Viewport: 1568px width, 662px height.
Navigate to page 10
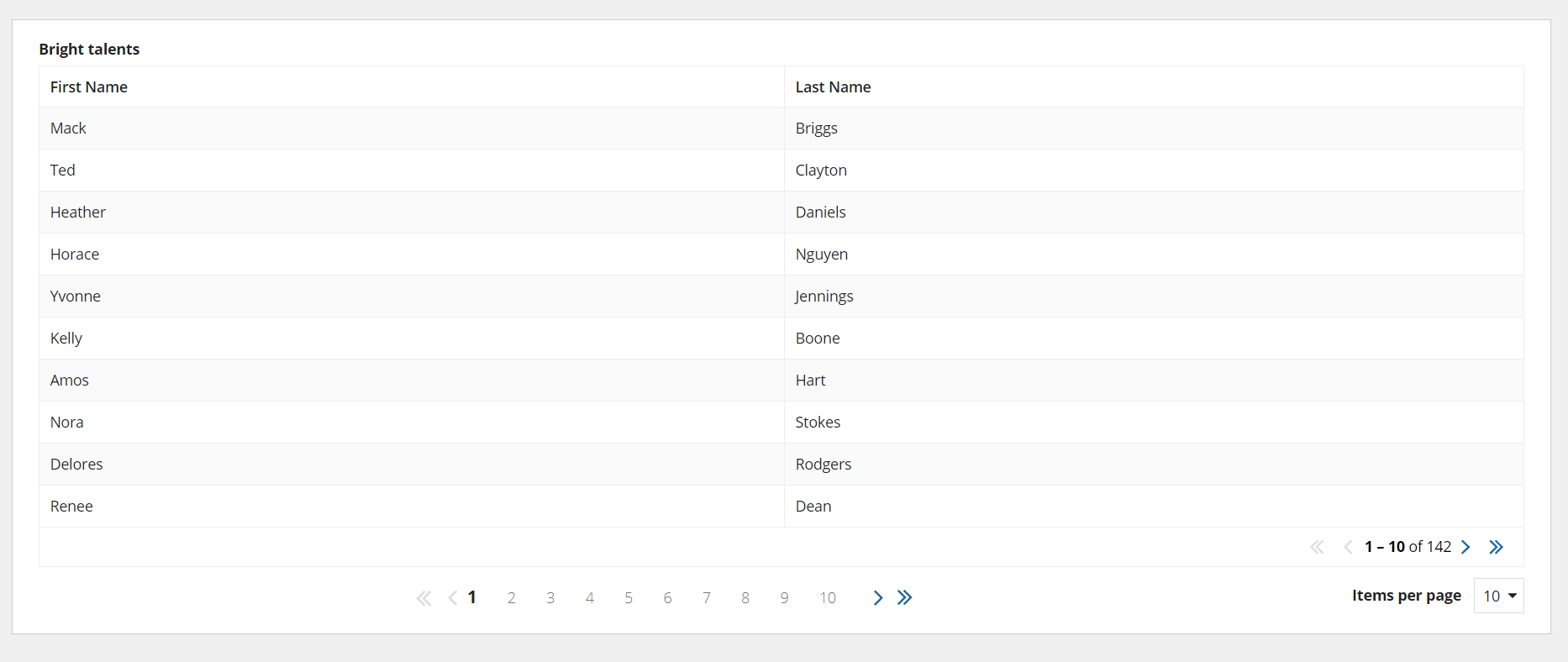(x=828, y=597)
